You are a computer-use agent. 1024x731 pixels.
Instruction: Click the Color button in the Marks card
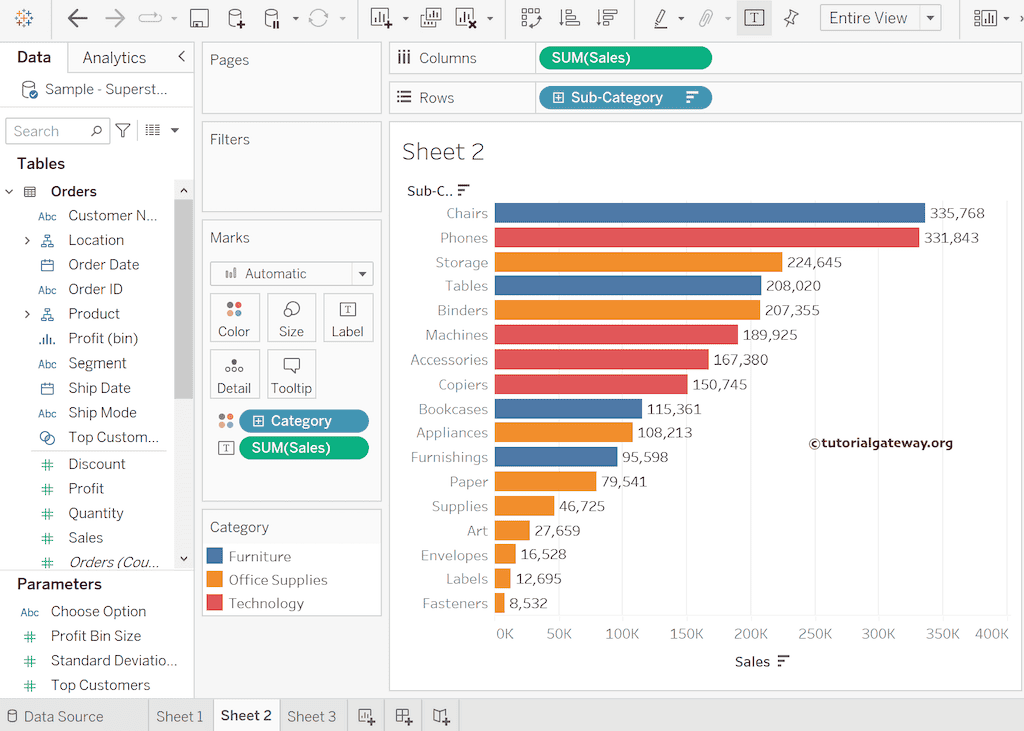click(234, 318)
